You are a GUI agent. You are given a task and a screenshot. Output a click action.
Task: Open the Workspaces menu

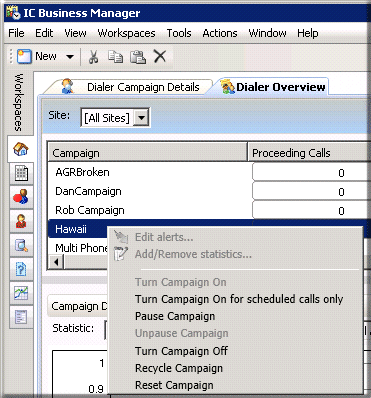pyautogui.click(x=126, y=33)
